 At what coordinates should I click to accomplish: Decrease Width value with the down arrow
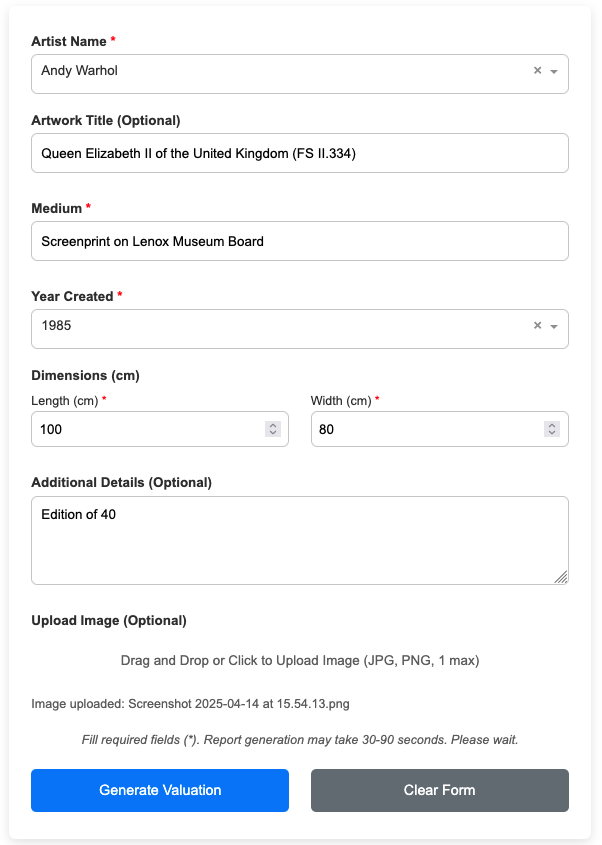coord(552,433)
